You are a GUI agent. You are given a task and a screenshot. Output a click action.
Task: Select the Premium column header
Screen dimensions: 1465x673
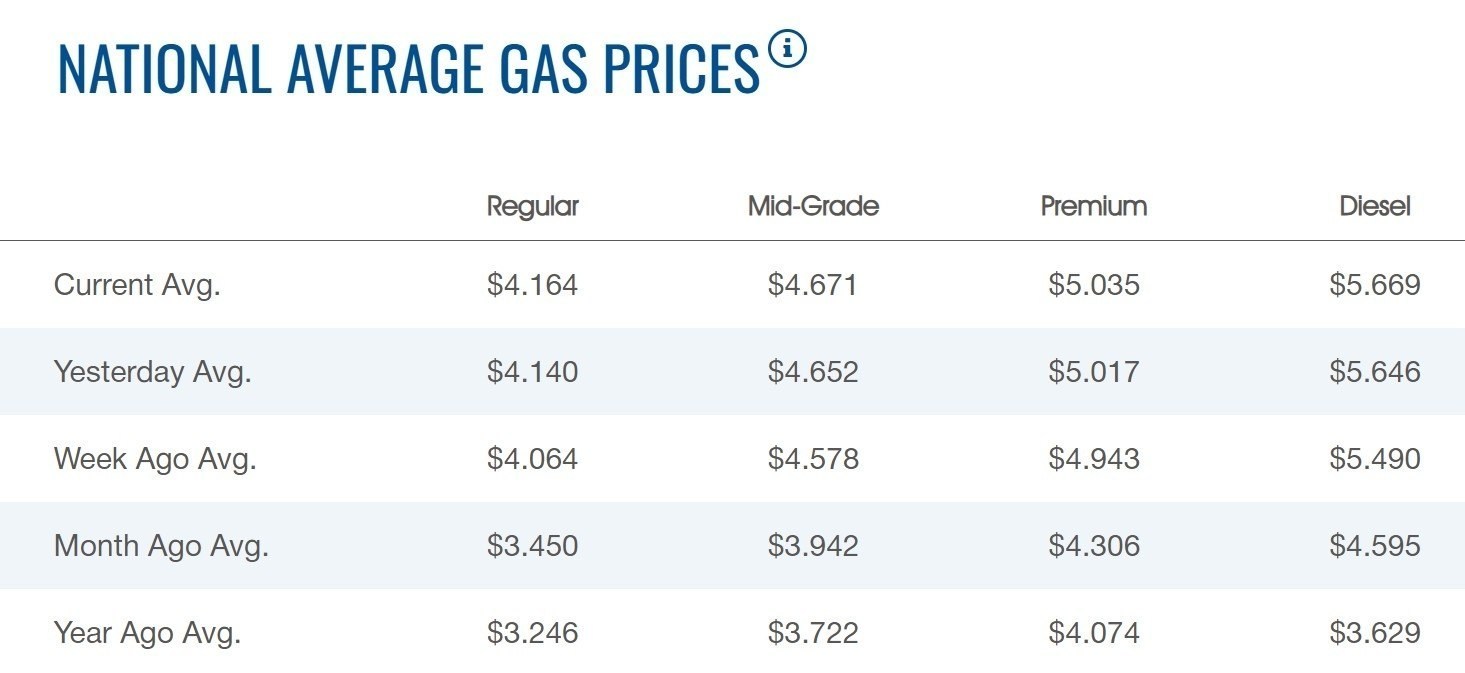pos(1093,206)
